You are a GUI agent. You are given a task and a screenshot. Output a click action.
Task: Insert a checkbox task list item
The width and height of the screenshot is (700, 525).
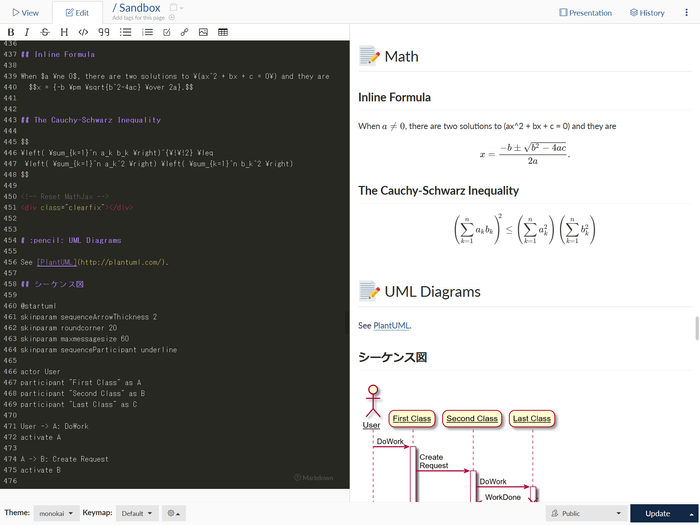166,32
